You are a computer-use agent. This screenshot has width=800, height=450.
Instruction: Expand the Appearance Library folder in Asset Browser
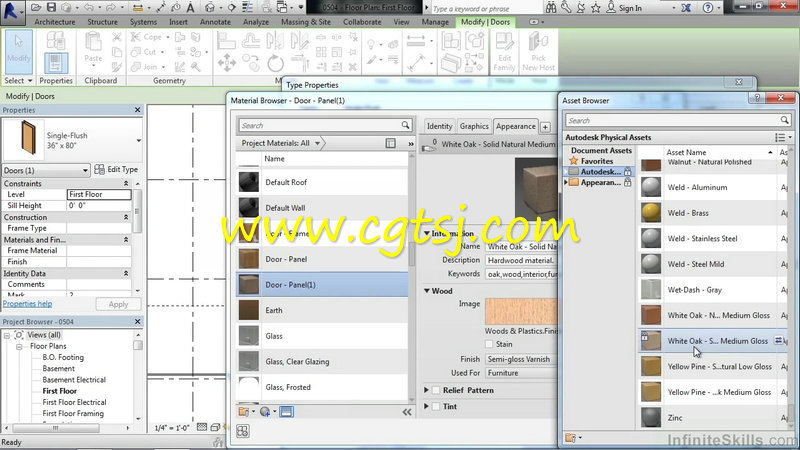click(x=566, y=182)
